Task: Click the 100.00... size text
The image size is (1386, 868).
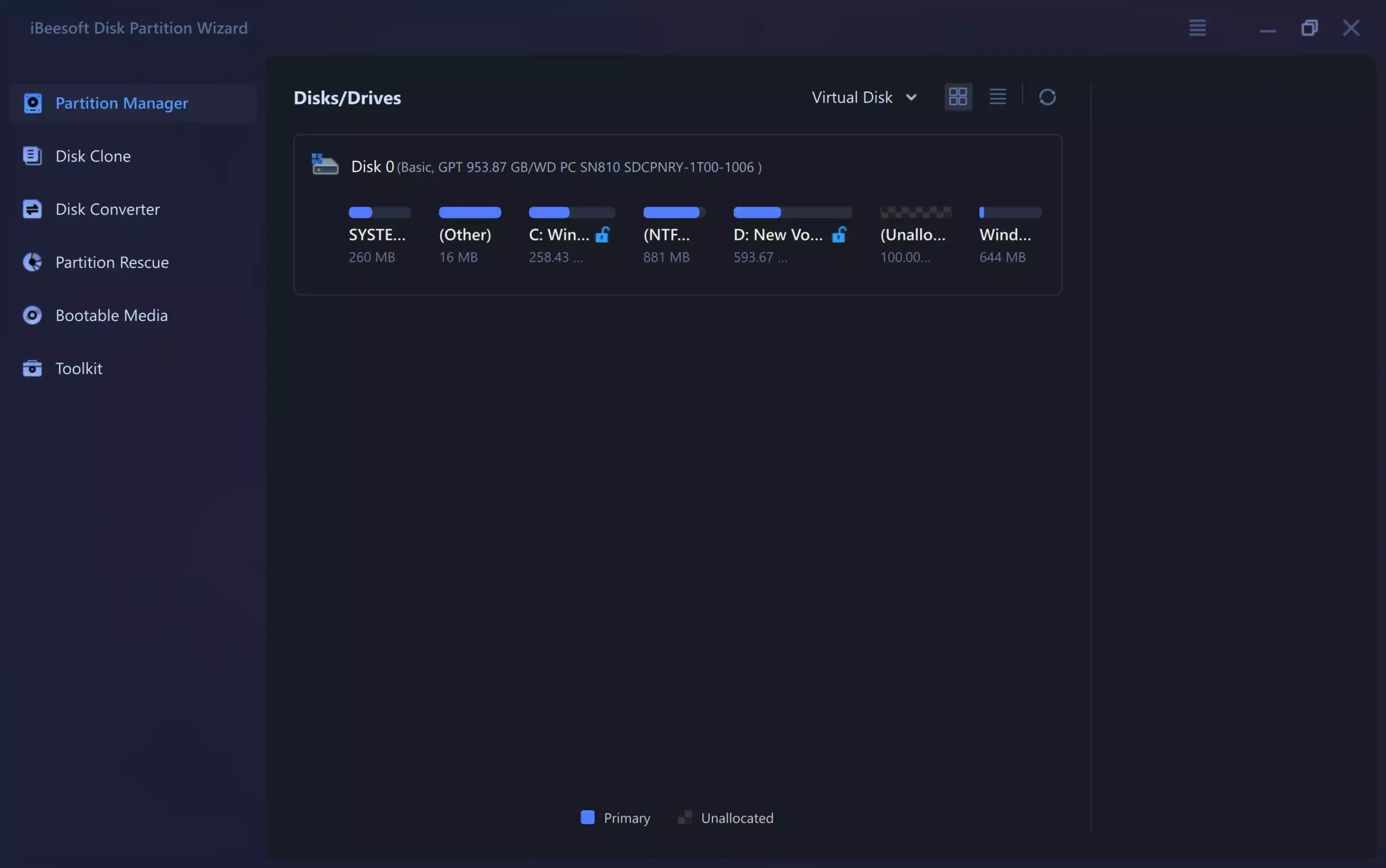Action: click(x=905, y=257)
